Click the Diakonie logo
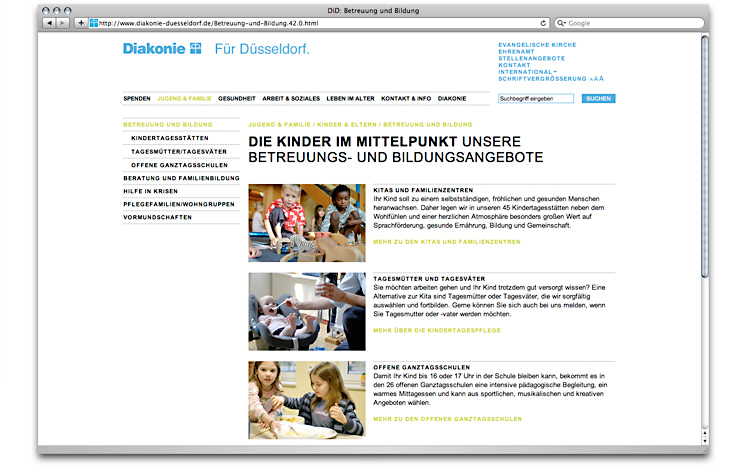750x469 pixels. (162, 49)
